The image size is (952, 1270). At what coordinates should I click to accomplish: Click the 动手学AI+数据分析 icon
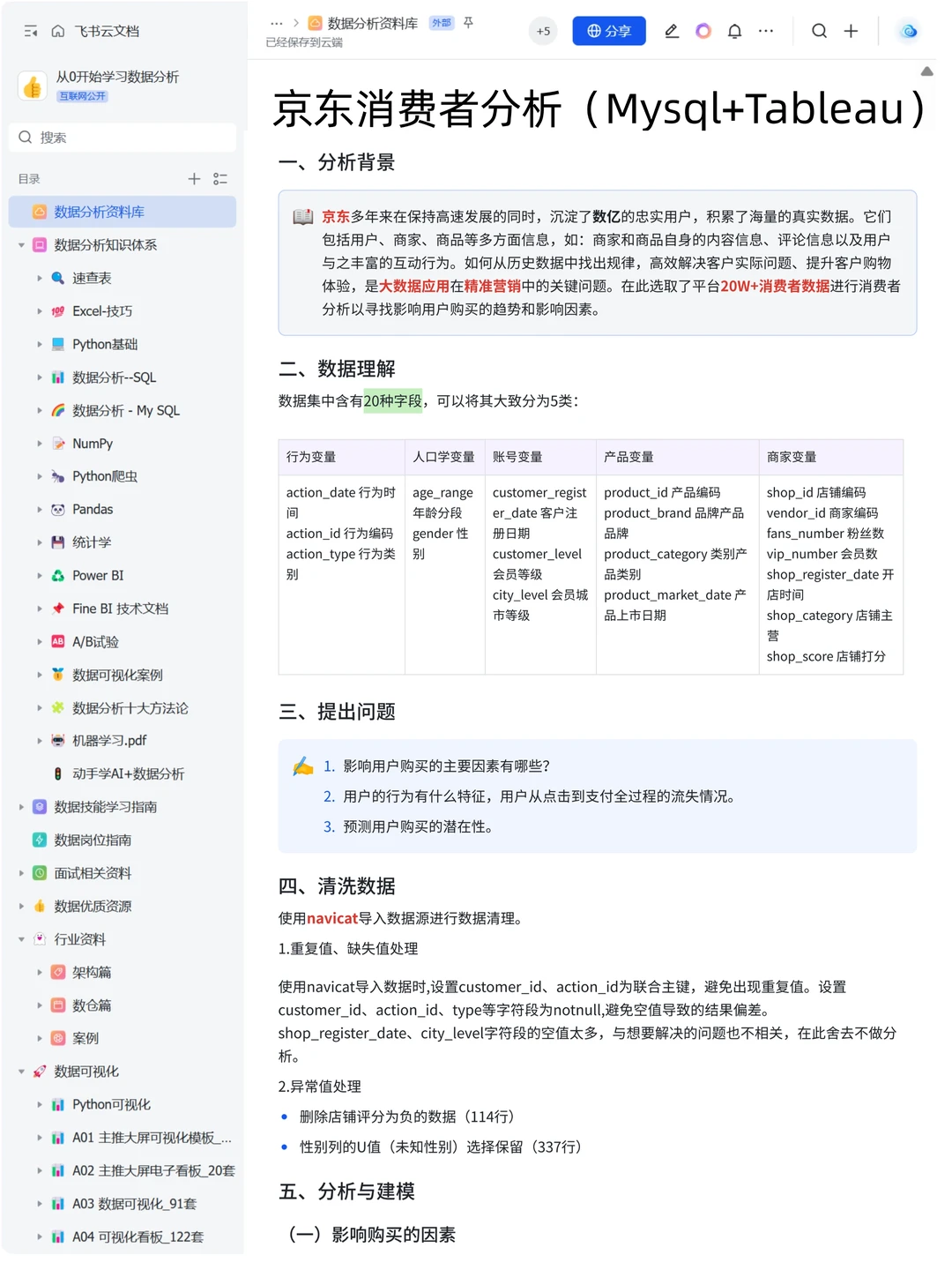58,774
